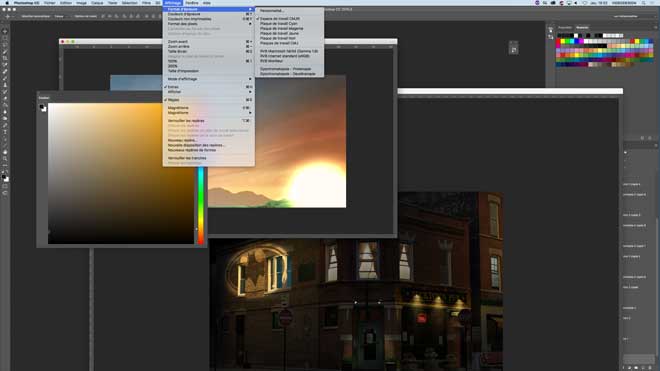Select the Crop tool
The height and width of the screenshot is (371, 660).
[x=5, y=58]
